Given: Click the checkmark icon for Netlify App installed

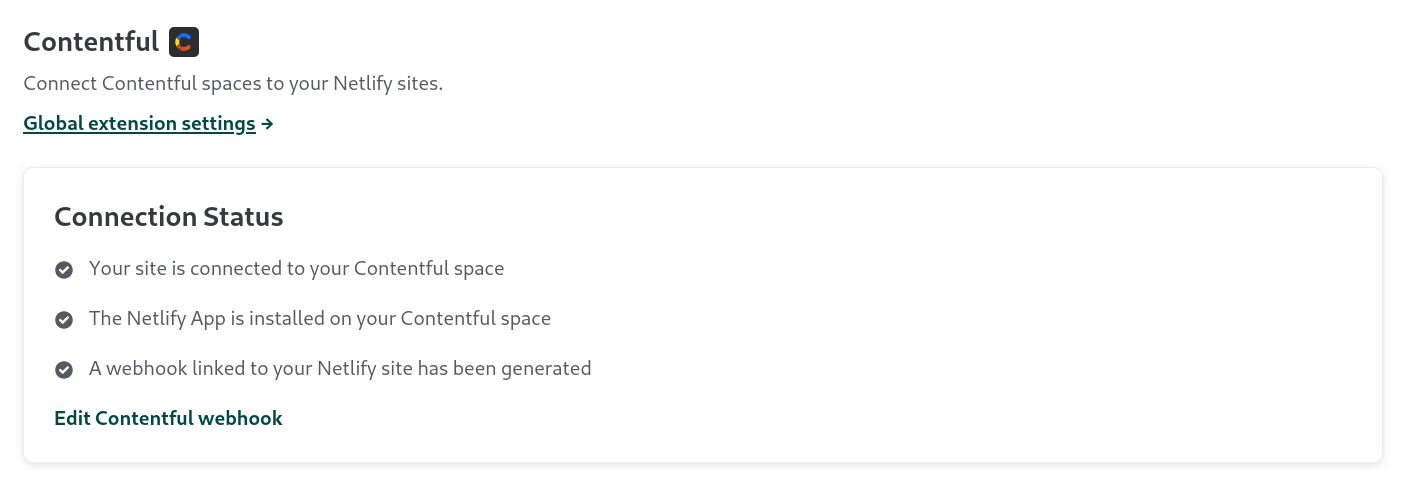Looking at the screenshot, I should pos(64,320).
